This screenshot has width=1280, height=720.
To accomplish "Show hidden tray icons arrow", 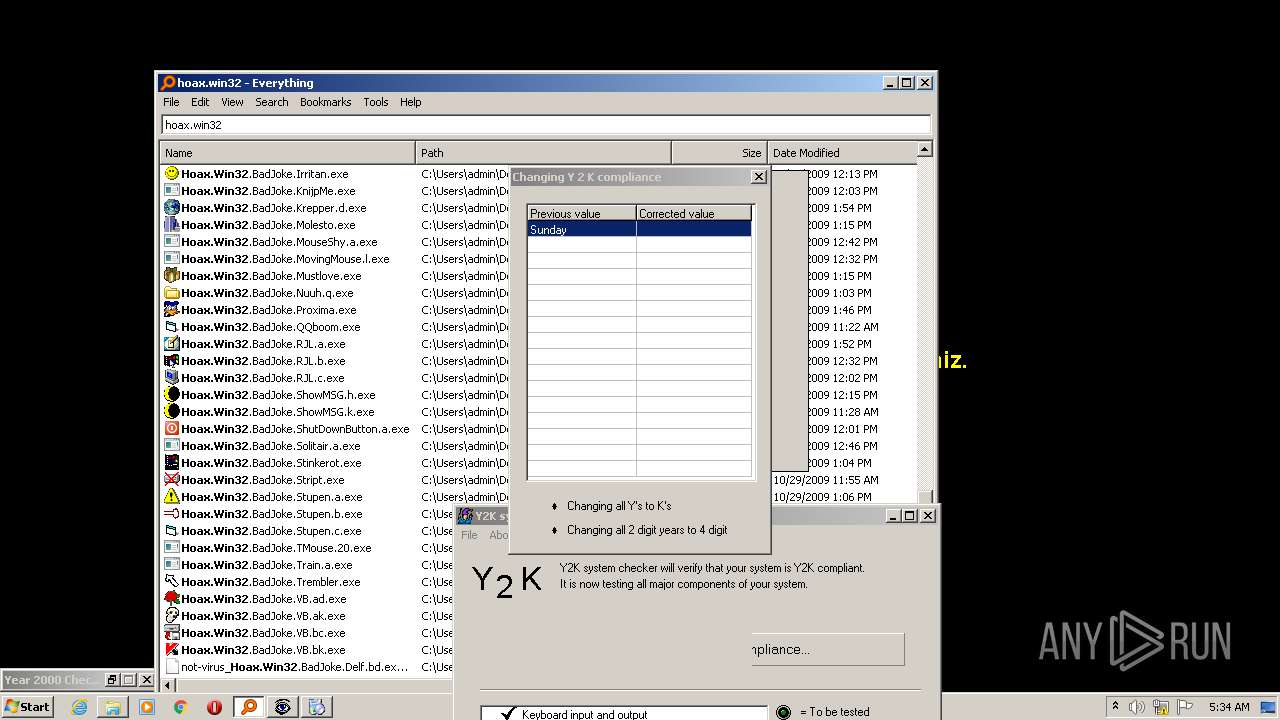I will (1115, 707).
